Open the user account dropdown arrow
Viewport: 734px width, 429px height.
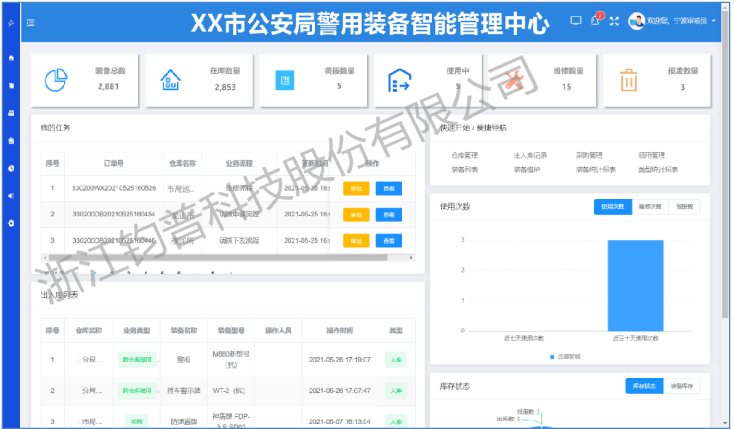713,21
